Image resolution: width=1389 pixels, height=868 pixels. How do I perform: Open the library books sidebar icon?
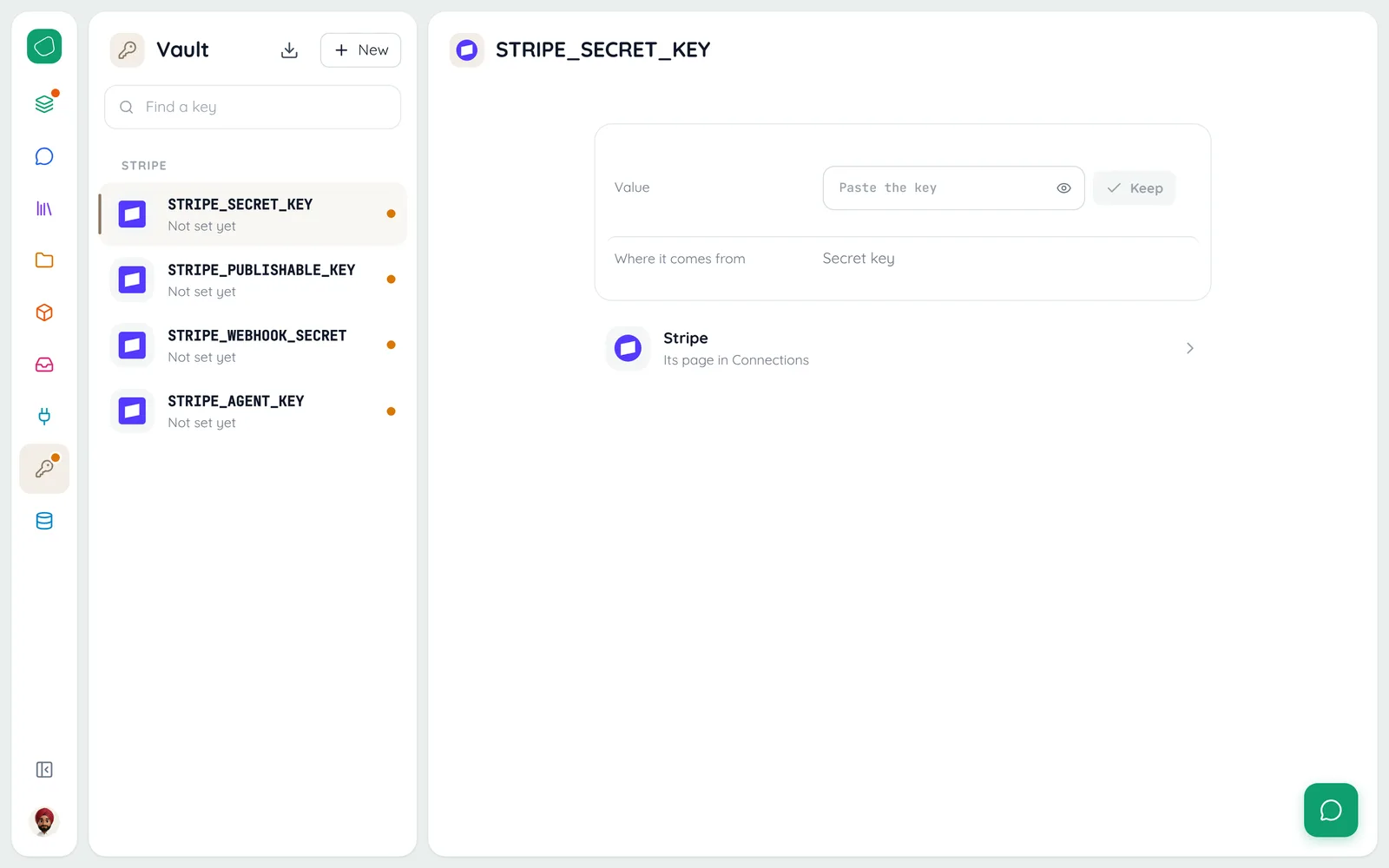point(44,208)
